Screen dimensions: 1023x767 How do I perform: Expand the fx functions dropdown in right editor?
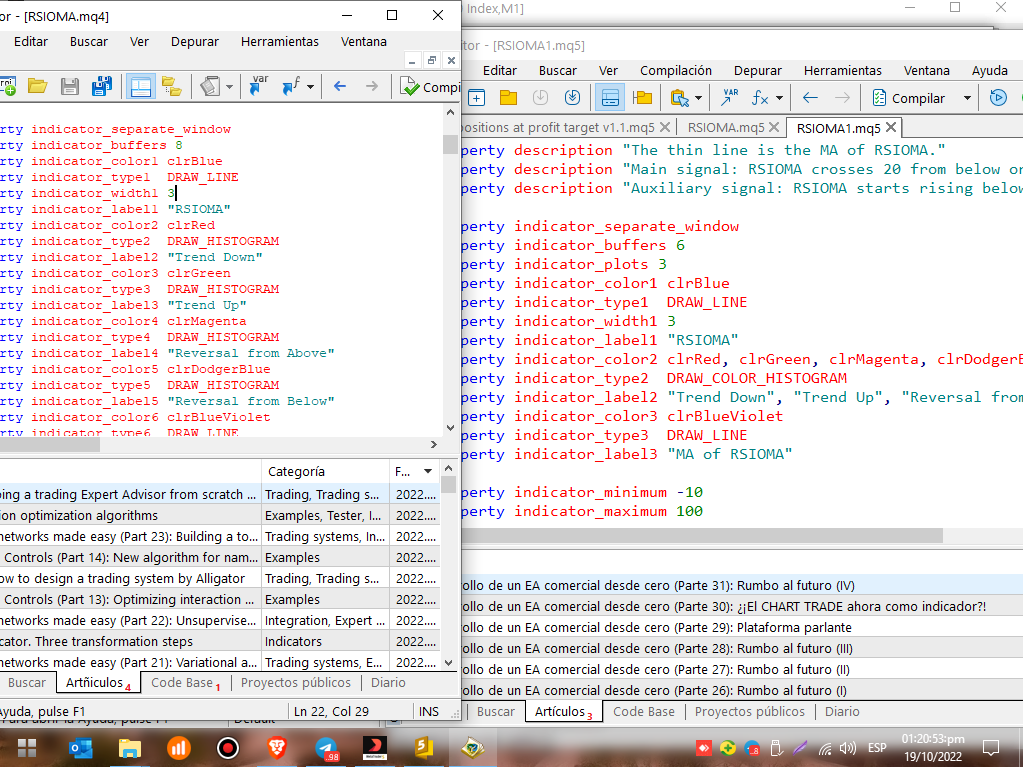[x=779, y=98]
